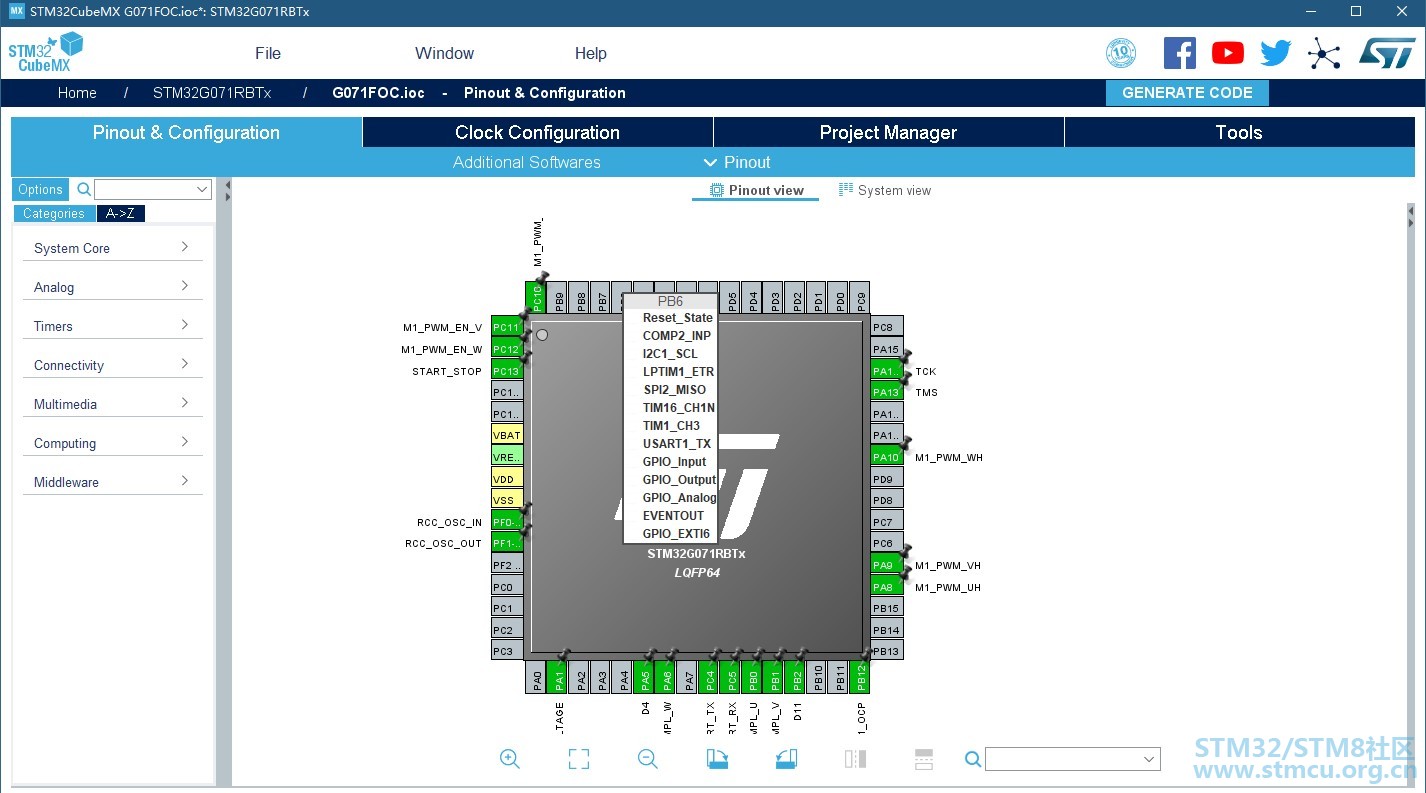Expand the System Core category
Image resolution: width=1426 pixels, height=793 pixels.
click(x=113, y=248)
